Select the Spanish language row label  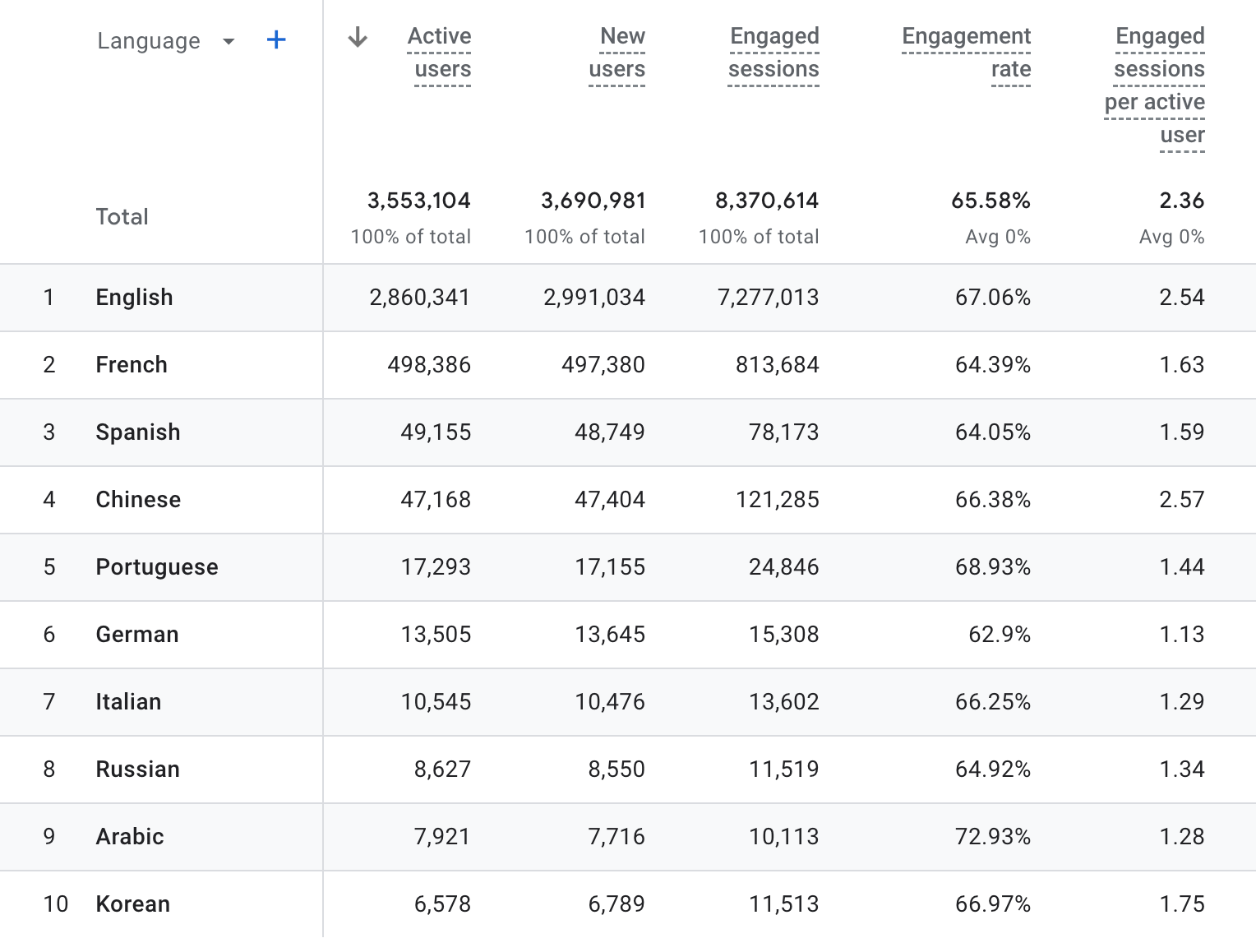point(138,432)
